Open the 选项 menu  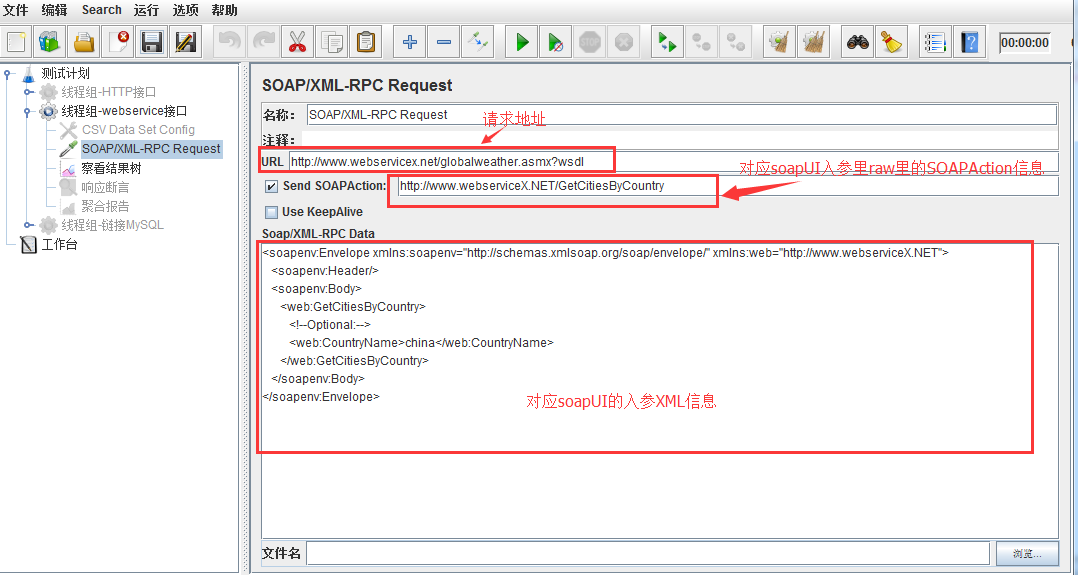tap(186, 10)
